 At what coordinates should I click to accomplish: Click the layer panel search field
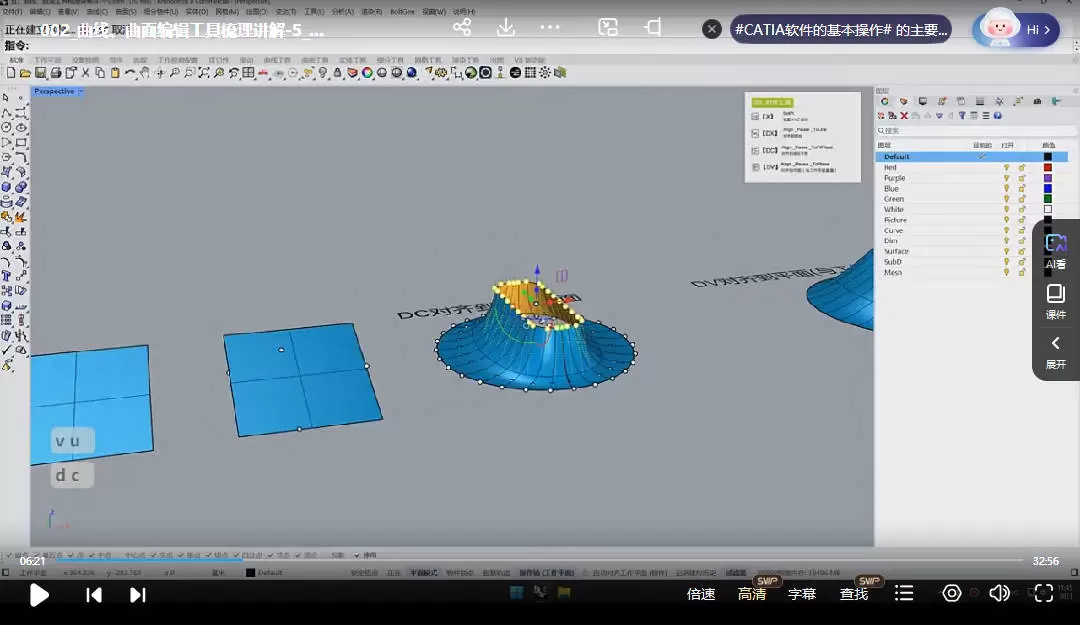pos(975,130)
